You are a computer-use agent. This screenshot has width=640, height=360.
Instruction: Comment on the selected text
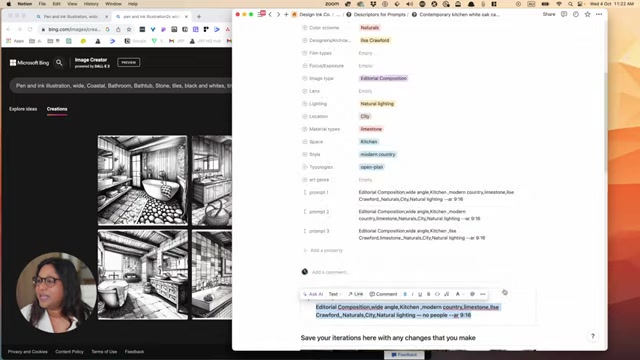click(x=383, y=294)
